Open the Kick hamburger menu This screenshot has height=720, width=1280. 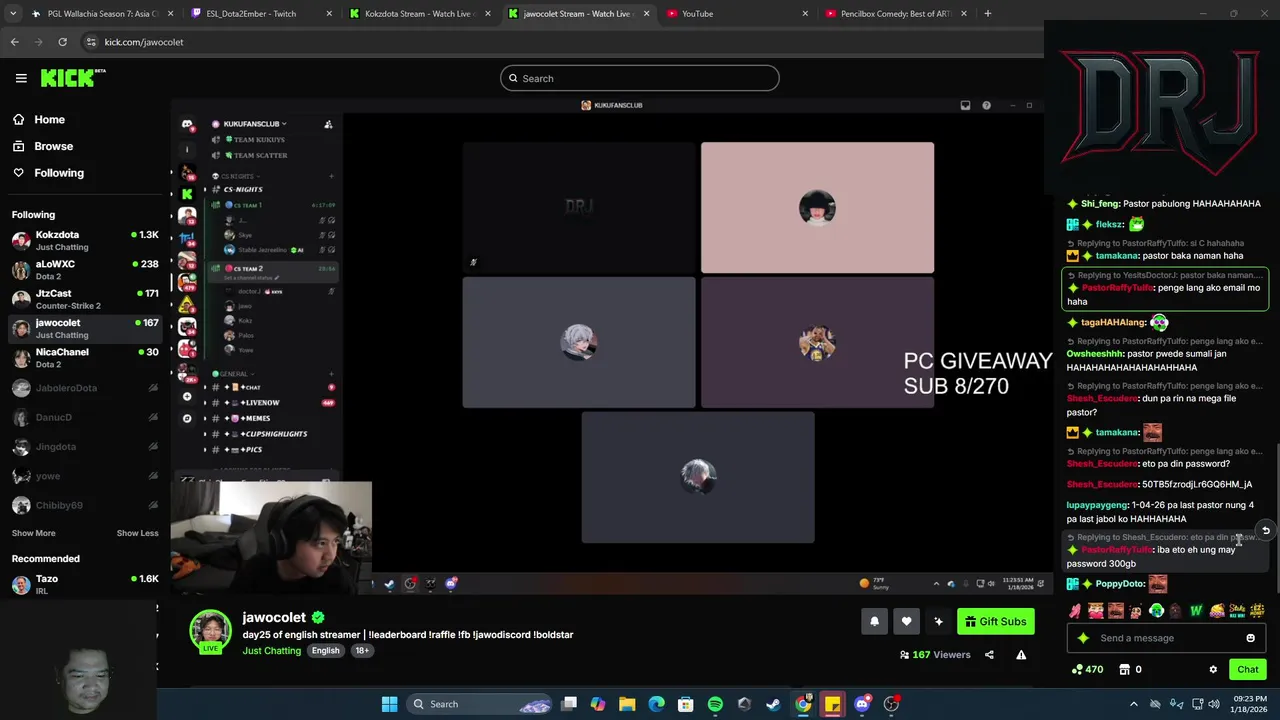(21, 78)
